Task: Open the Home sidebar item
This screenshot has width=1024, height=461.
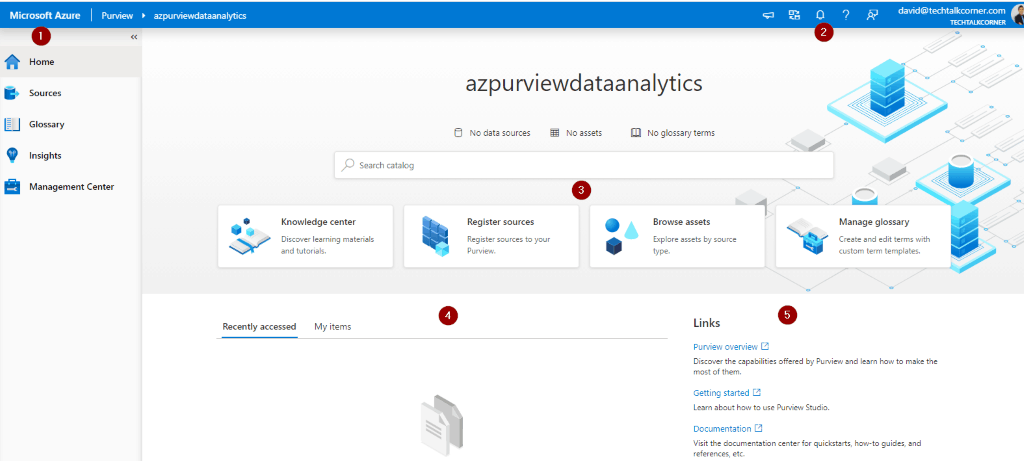Action: coord(71,62)
